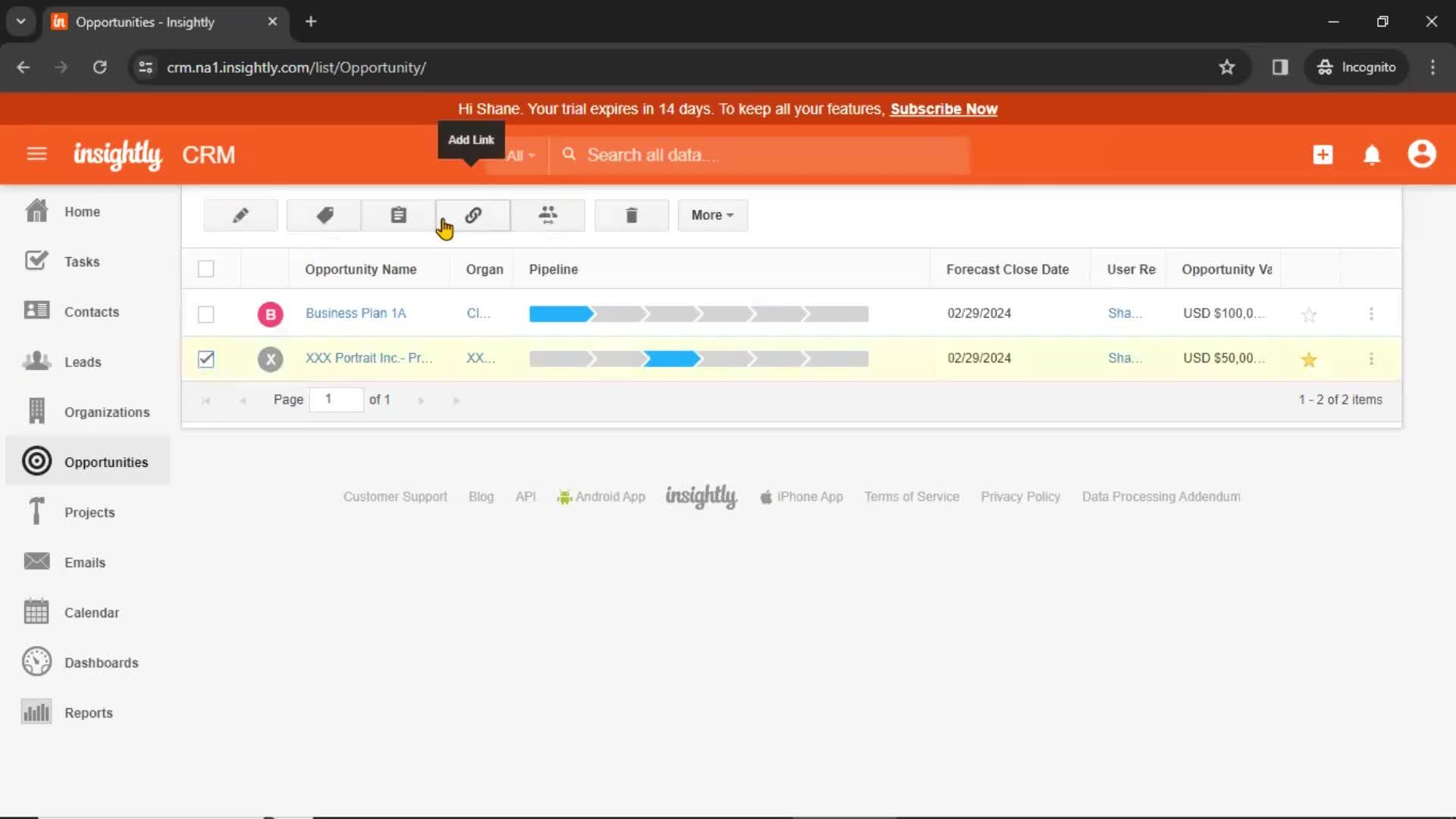1456x819 pixels.
Task: Click the Terms of Service link
Action: (912, 497)
